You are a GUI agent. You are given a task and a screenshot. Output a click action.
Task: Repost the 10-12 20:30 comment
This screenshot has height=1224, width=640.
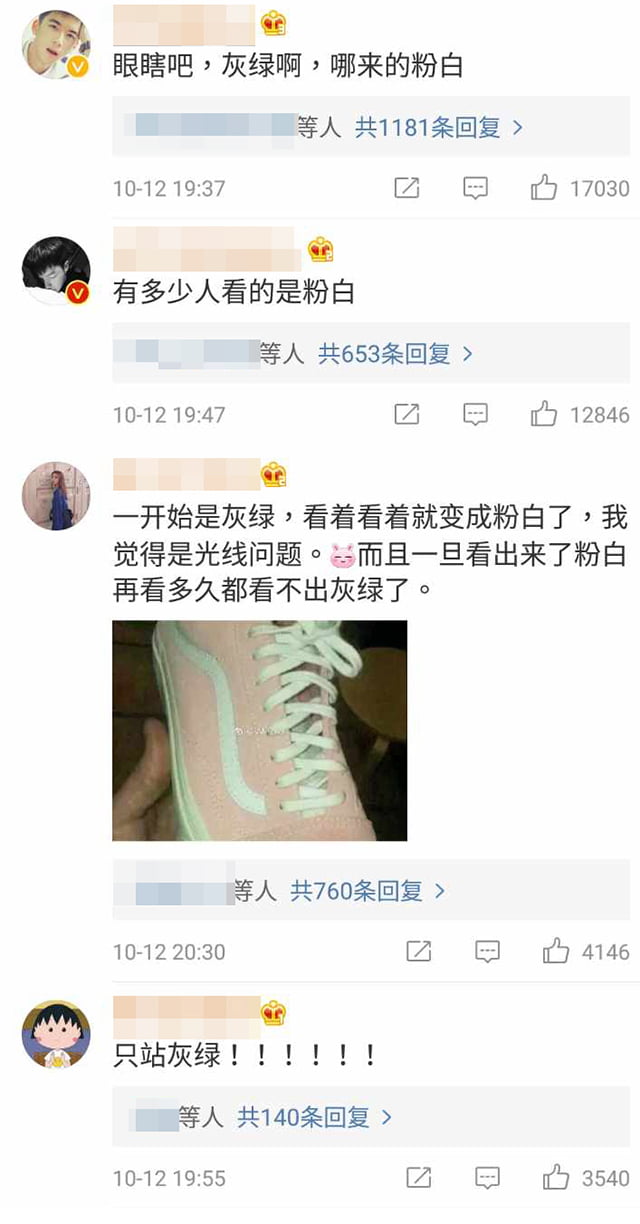point(419,952)
